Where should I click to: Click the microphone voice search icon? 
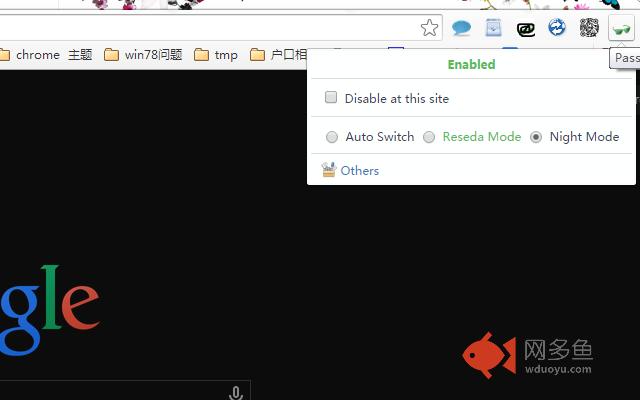click(x=236, y=393)
